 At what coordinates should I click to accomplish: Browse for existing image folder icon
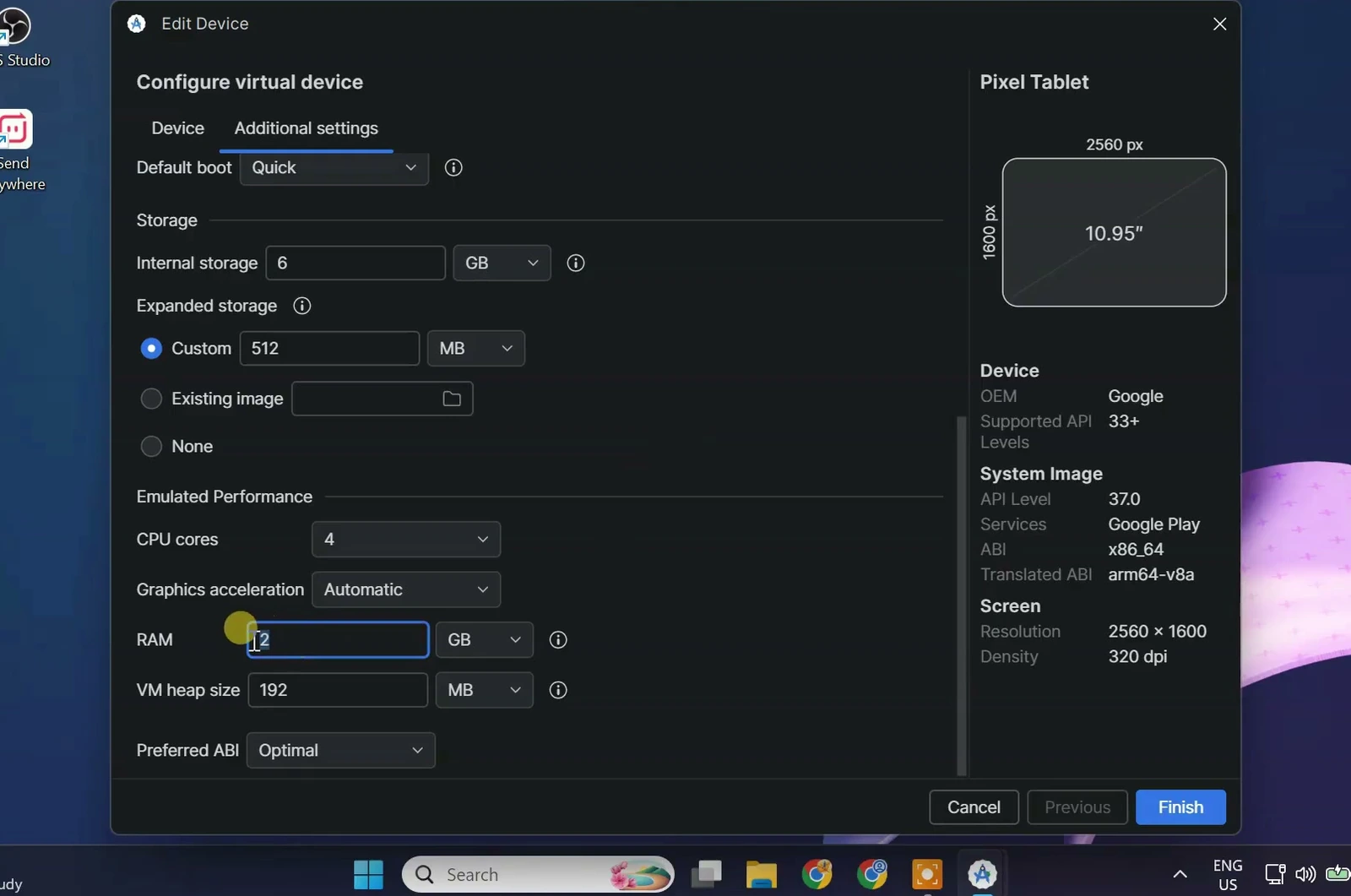[x=452, y=399]
